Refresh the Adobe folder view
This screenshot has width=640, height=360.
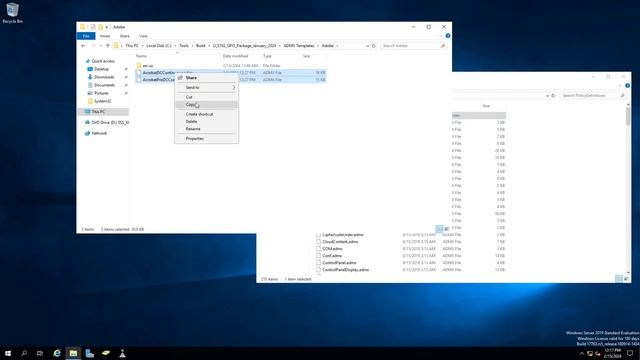pos(373,46)
